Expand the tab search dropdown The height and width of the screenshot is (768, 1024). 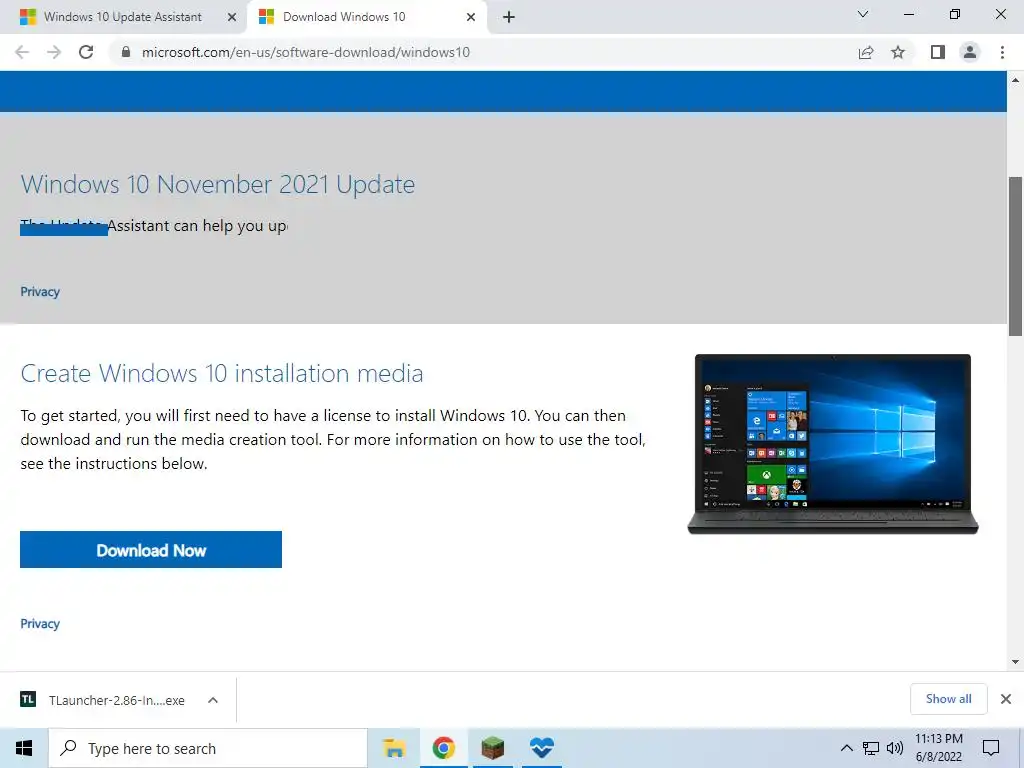coord(863,14)
